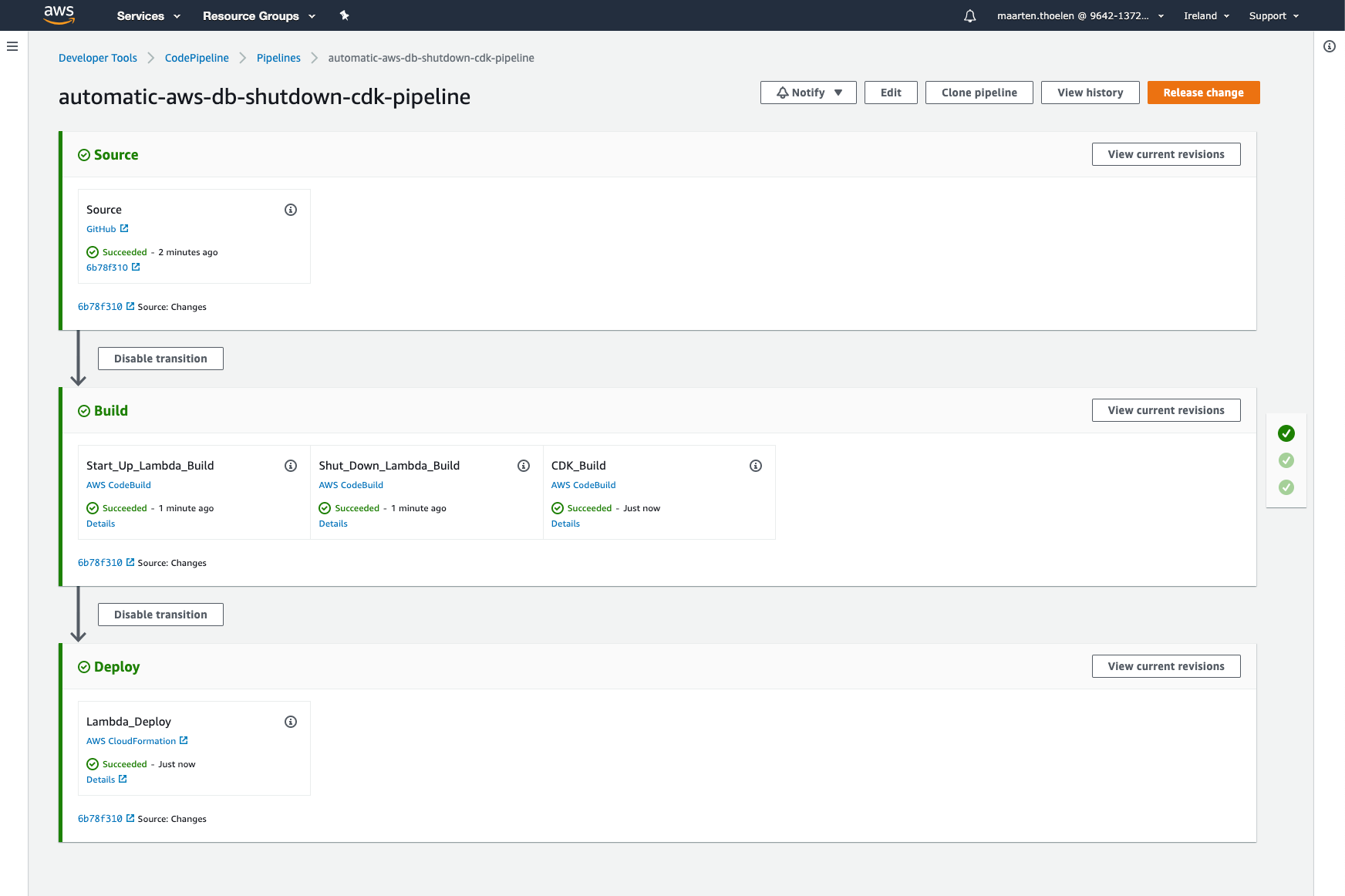The image size is (1345, 896).
Task: Show info for CDK_Build action
Action: click(x=756, y=466)
